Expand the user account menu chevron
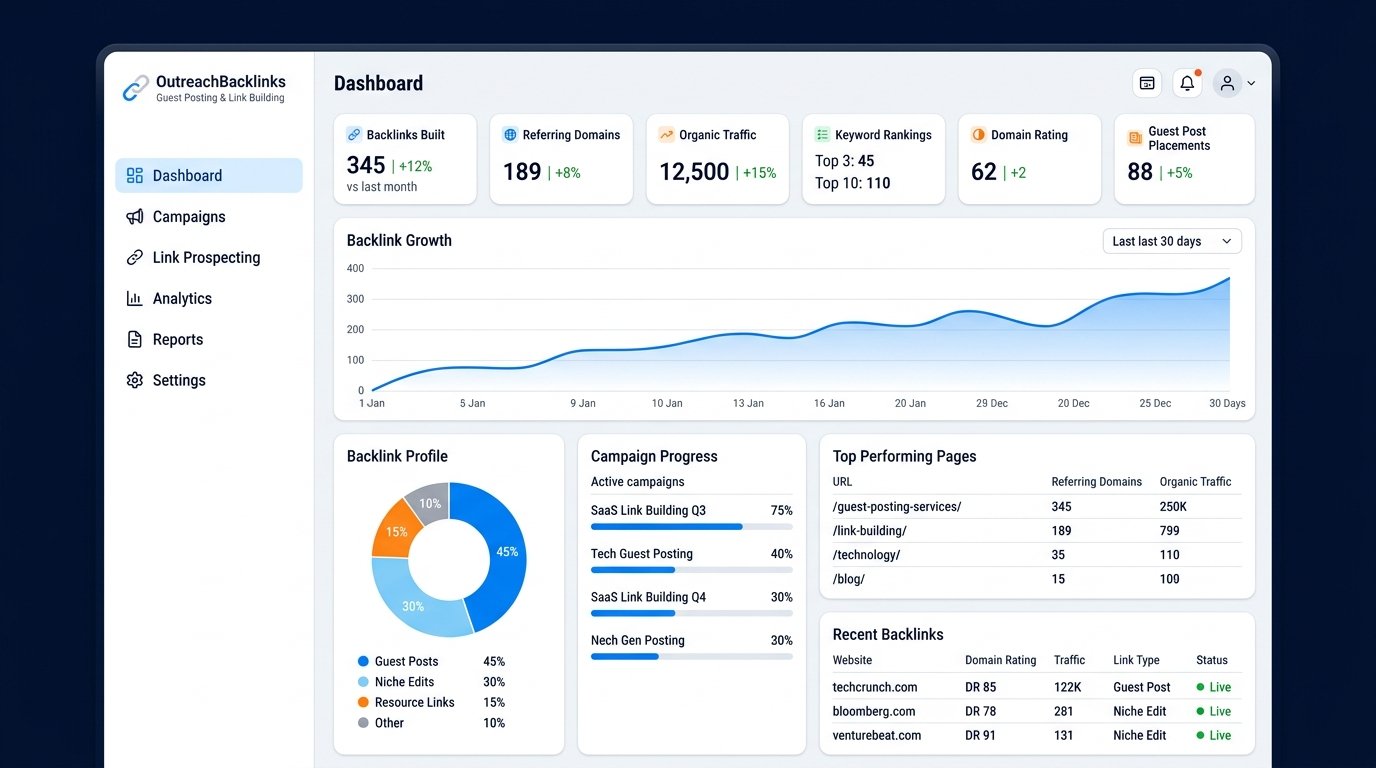This screenshot has width=1376, height=768. [x=1251, y=84]
